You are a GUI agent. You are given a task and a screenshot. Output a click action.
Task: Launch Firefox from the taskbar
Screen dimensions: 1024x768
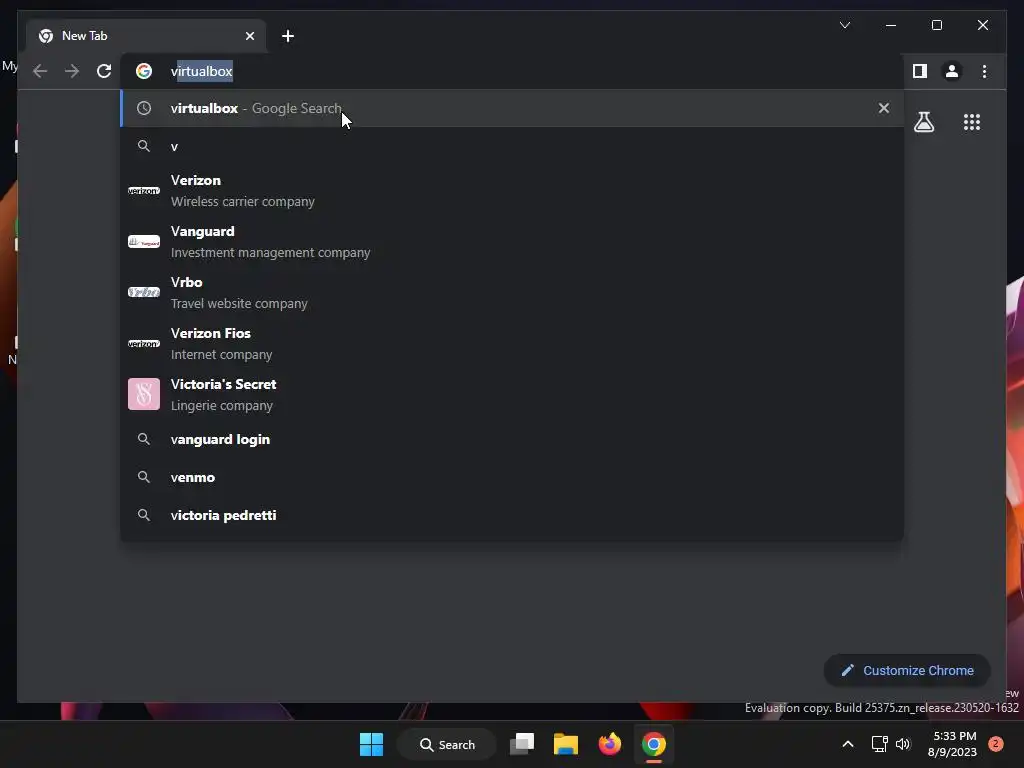609,744
